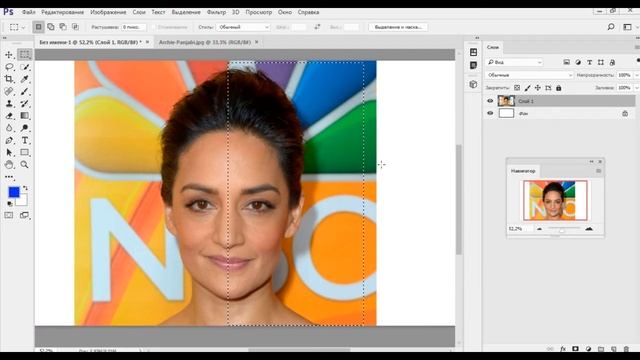
Task: Select the Rectangle shape tool
Action: click(24, 153)
